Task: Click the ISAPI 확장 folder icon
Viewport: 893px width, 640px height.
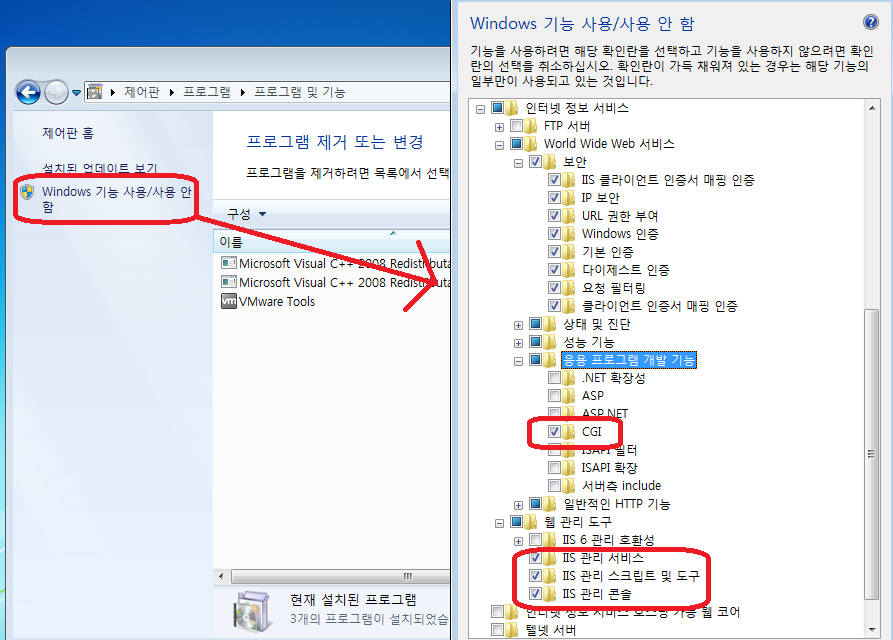Action: click(568, 467)
